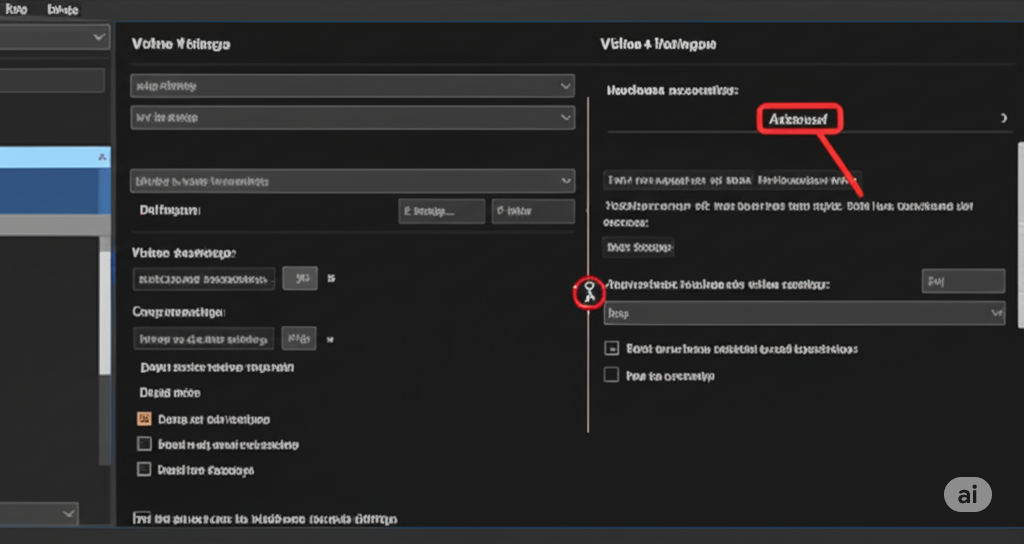Tick the empty checkbox at bottom of right panel

coord(611,375)
